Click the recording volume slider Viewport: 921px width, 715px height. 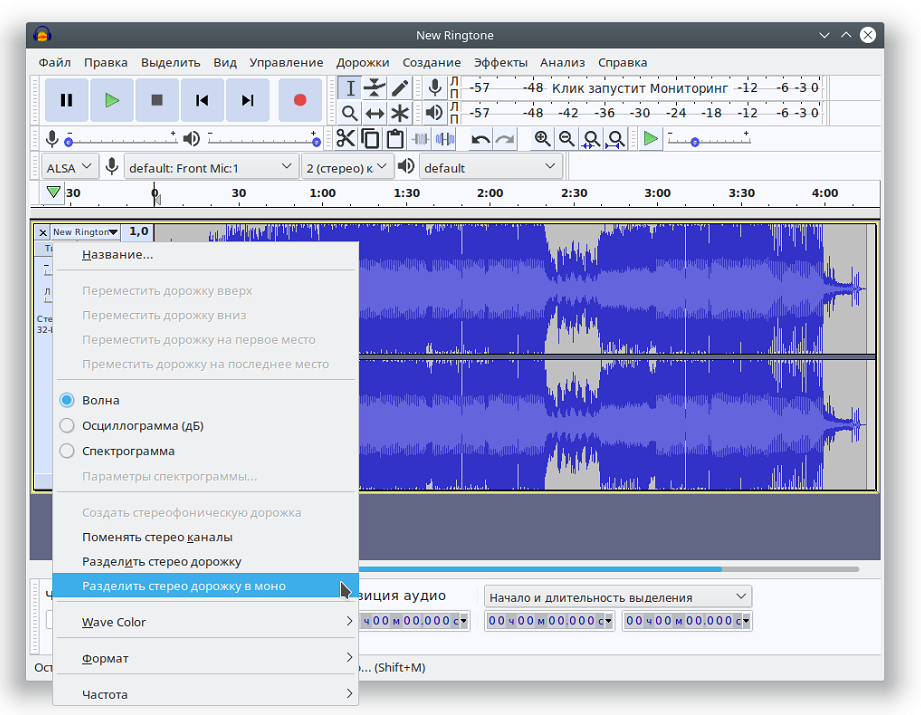click(120, 140)
